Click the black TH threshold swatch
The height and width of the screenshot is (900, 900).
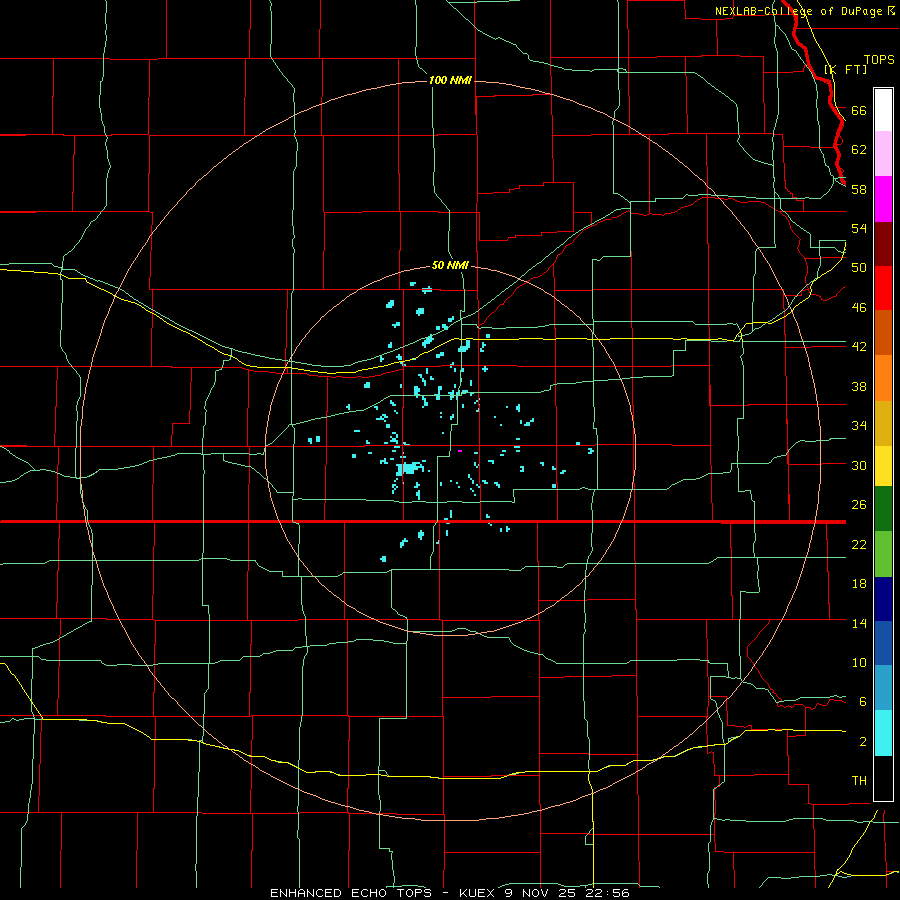point(883,778)
